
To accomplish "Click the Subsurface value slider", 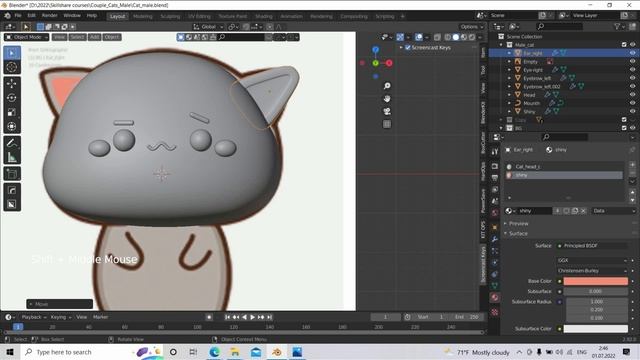I will [596, 291].
